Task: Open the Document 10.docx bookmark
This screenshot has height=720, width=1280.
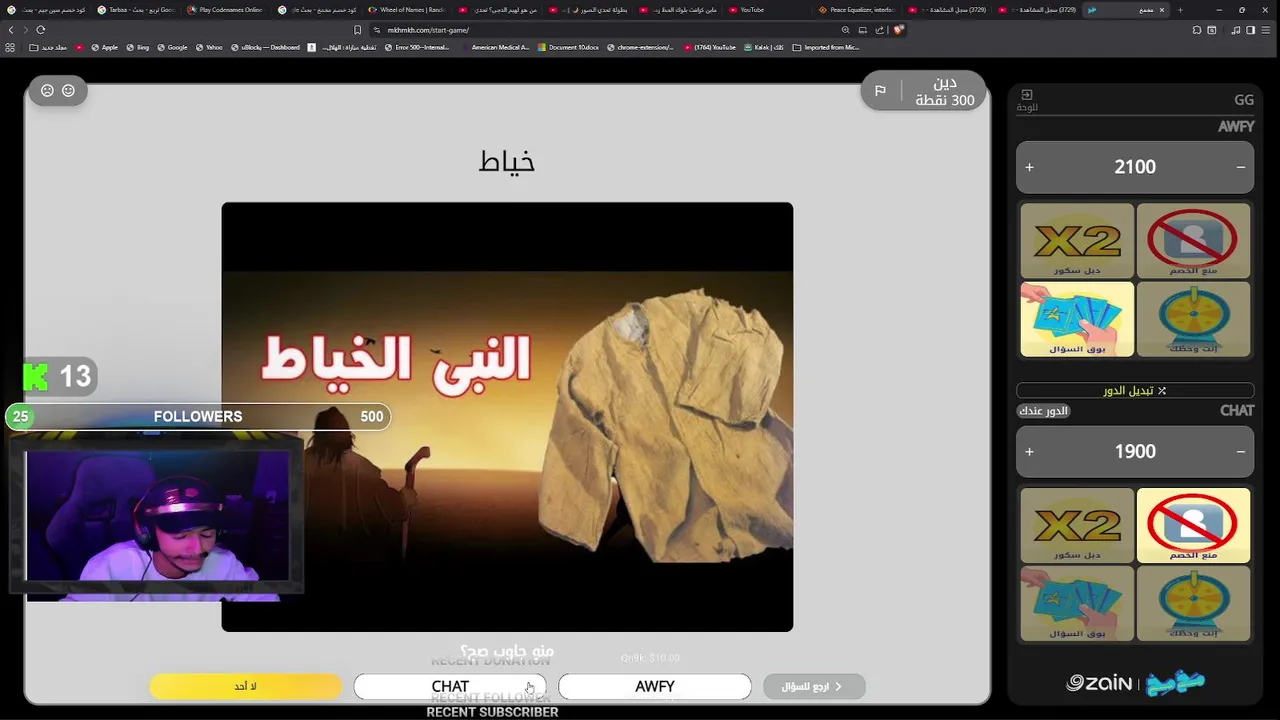Action: [569, 47]
